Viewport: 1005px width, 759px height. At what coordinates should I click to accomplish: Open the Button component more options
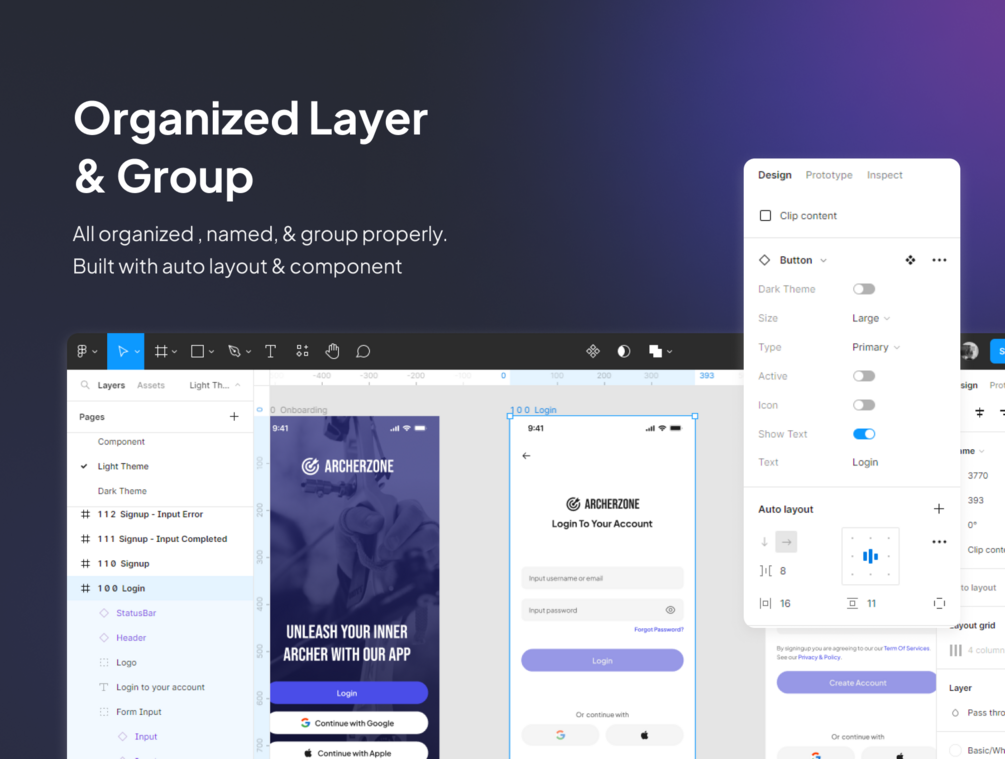(939, 260)
